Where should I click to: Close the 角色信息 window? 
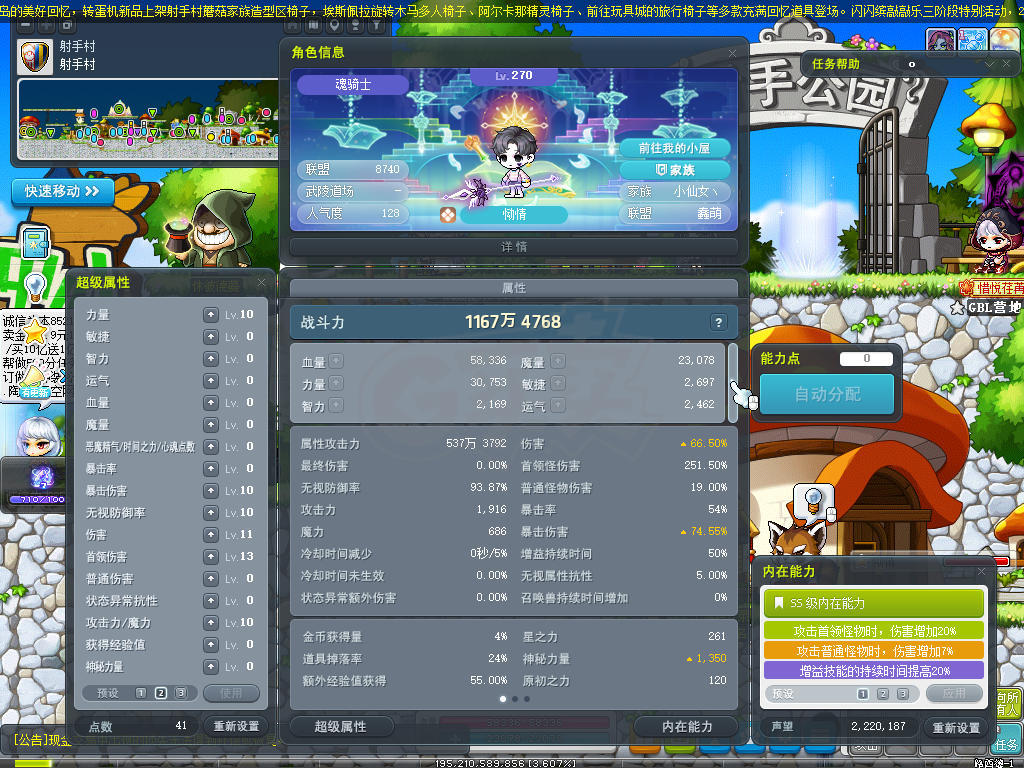click(x=732, y=53)
